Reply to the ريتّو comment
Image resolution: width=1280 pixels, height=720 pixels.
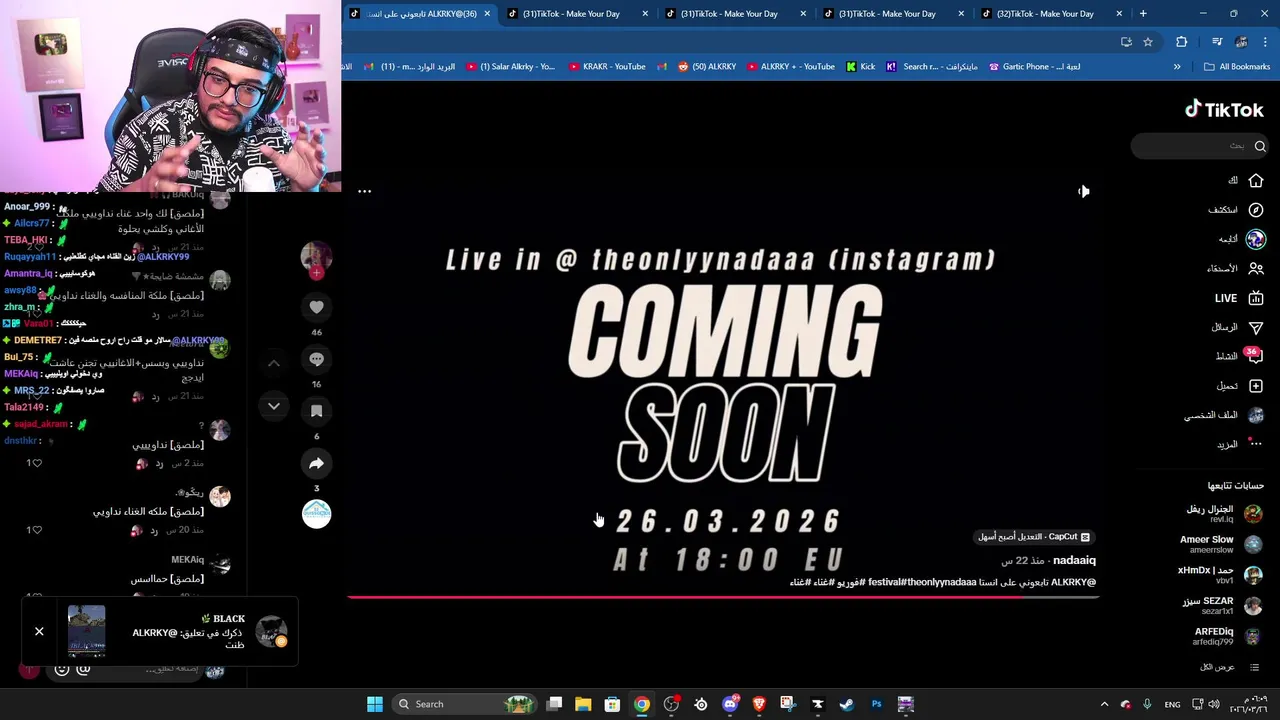pyautogui.click(x=155, y=530)
